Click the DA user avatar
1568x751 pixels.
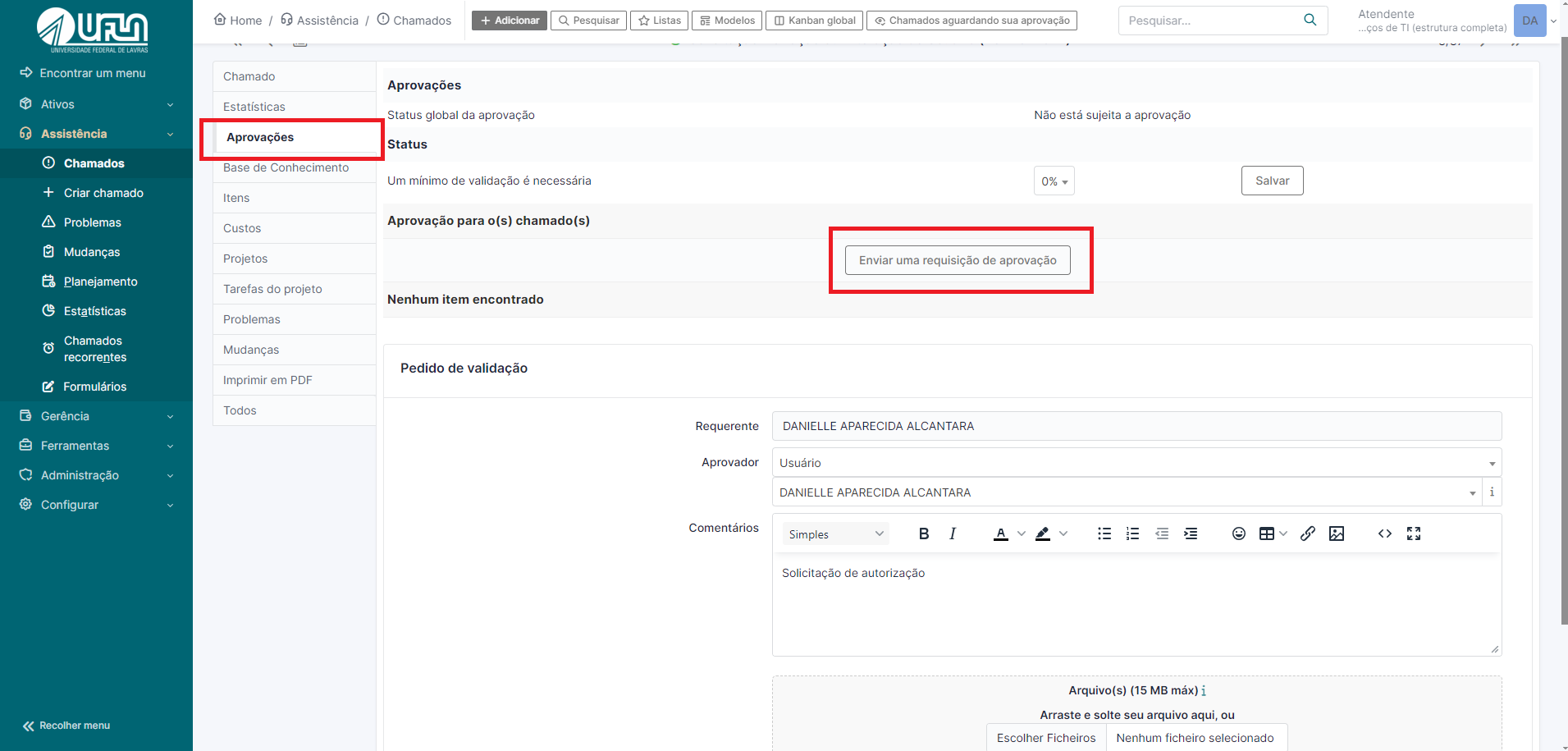pos(1530,21)
